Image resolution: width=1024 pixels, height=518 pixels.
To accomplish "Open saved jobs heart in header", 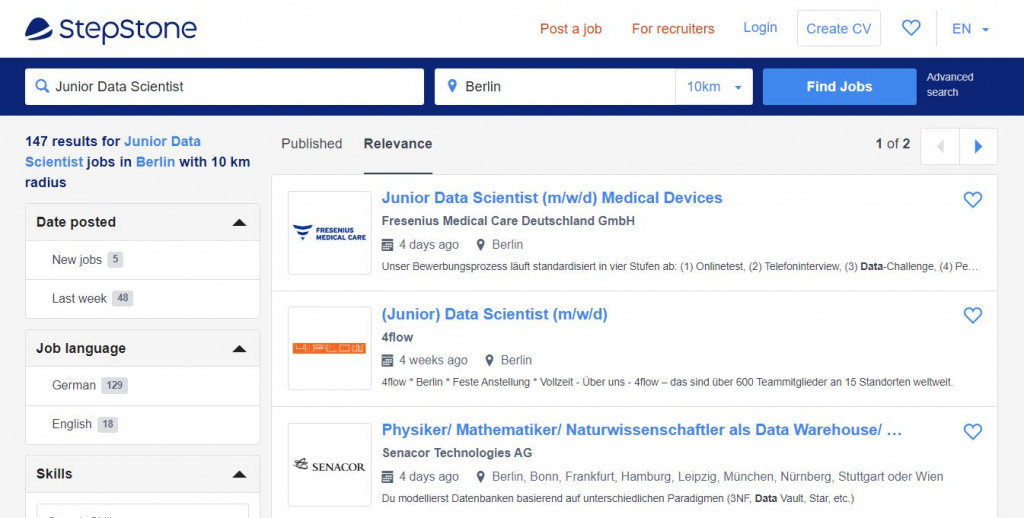I will click(x=911, y=28).
